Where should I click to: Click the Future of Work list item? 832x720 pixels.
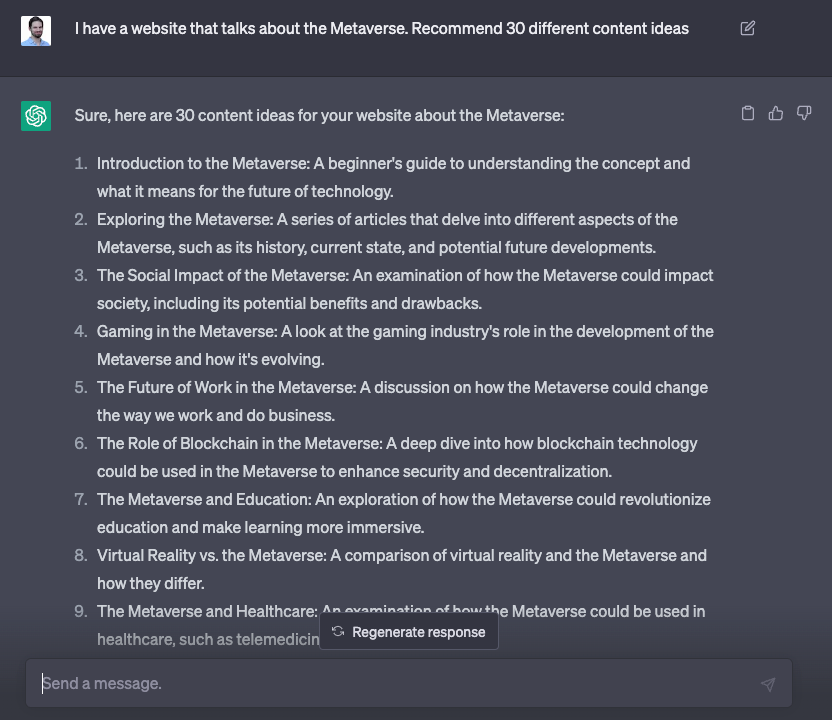coord(402,401)
